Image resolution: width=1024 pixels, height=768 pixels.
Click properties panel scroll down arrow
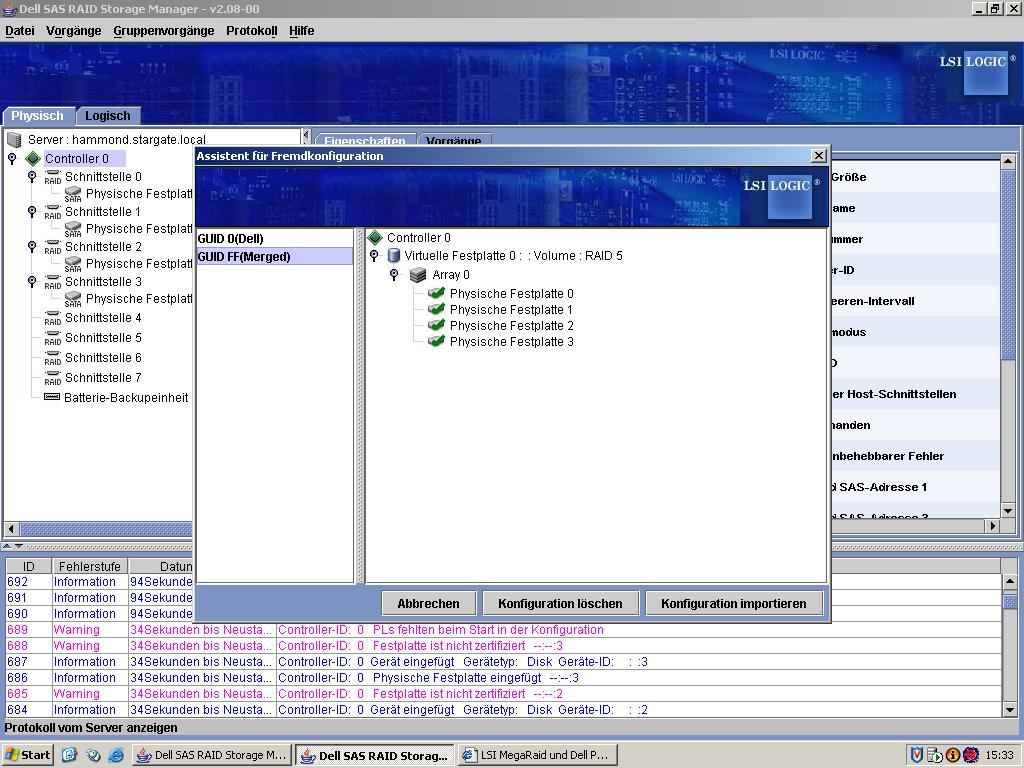(x=1008, y=511)
